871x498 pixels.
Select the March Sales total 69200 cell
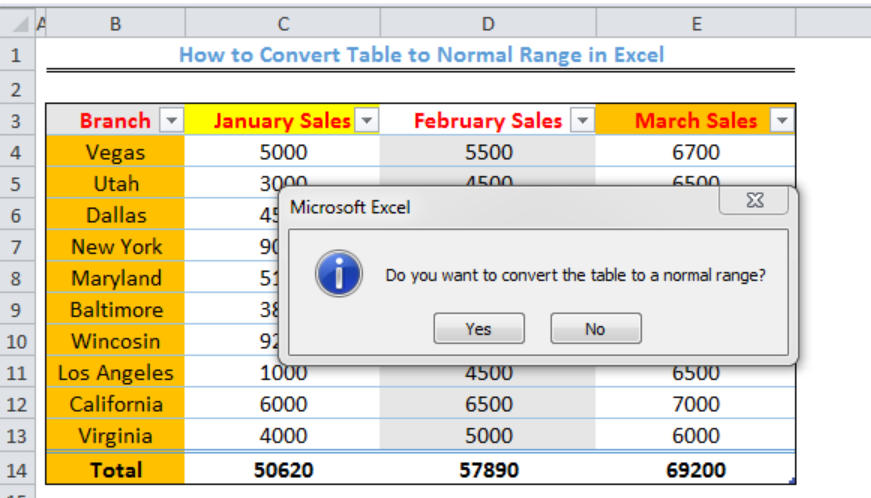point(695,470)
